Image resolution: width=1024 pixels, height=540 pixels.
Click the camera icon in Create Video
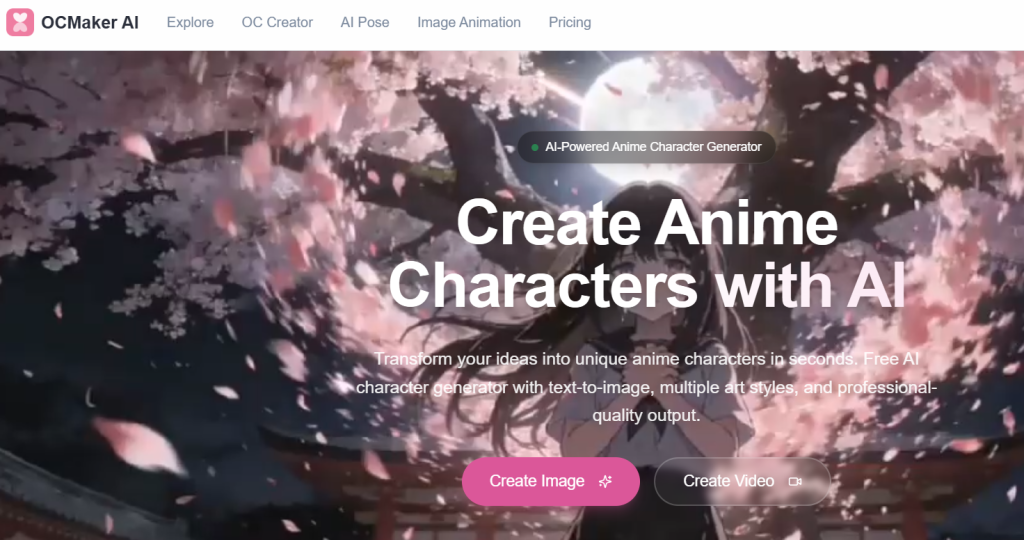[x=795, y=481]
